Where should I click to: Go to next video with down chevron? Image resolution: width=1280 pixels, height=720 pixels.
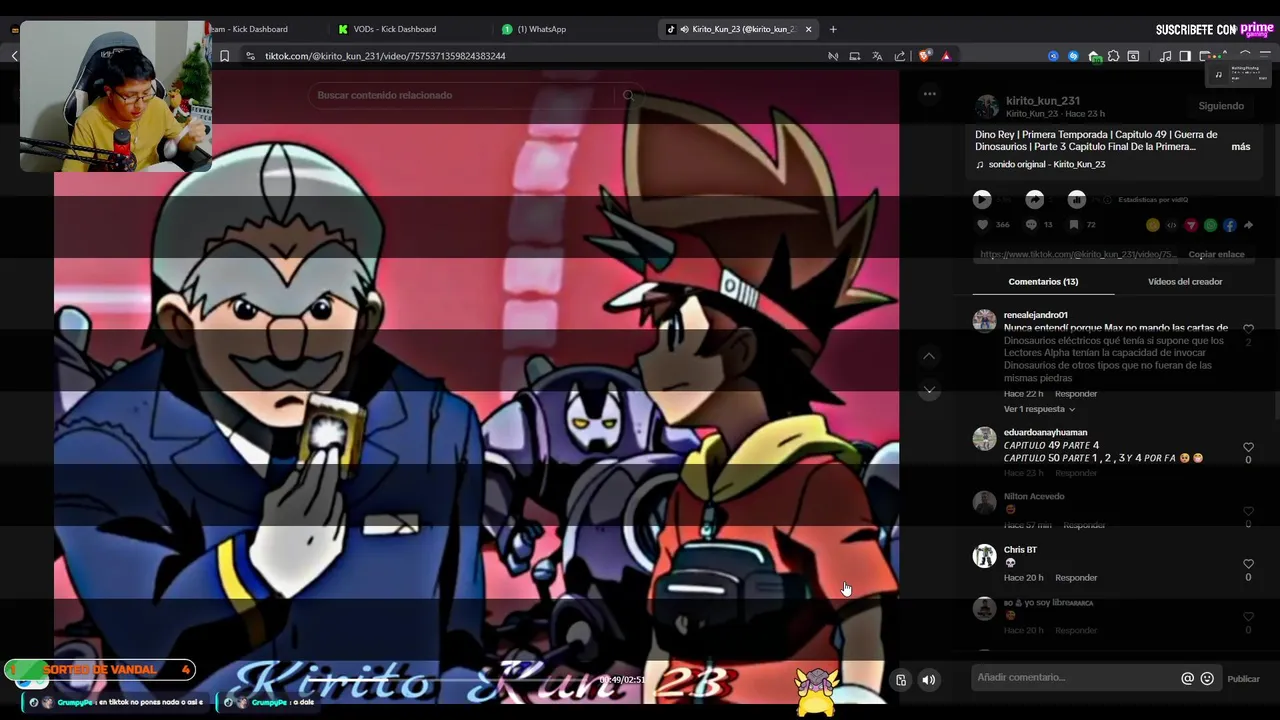click(x=929, y=390)
